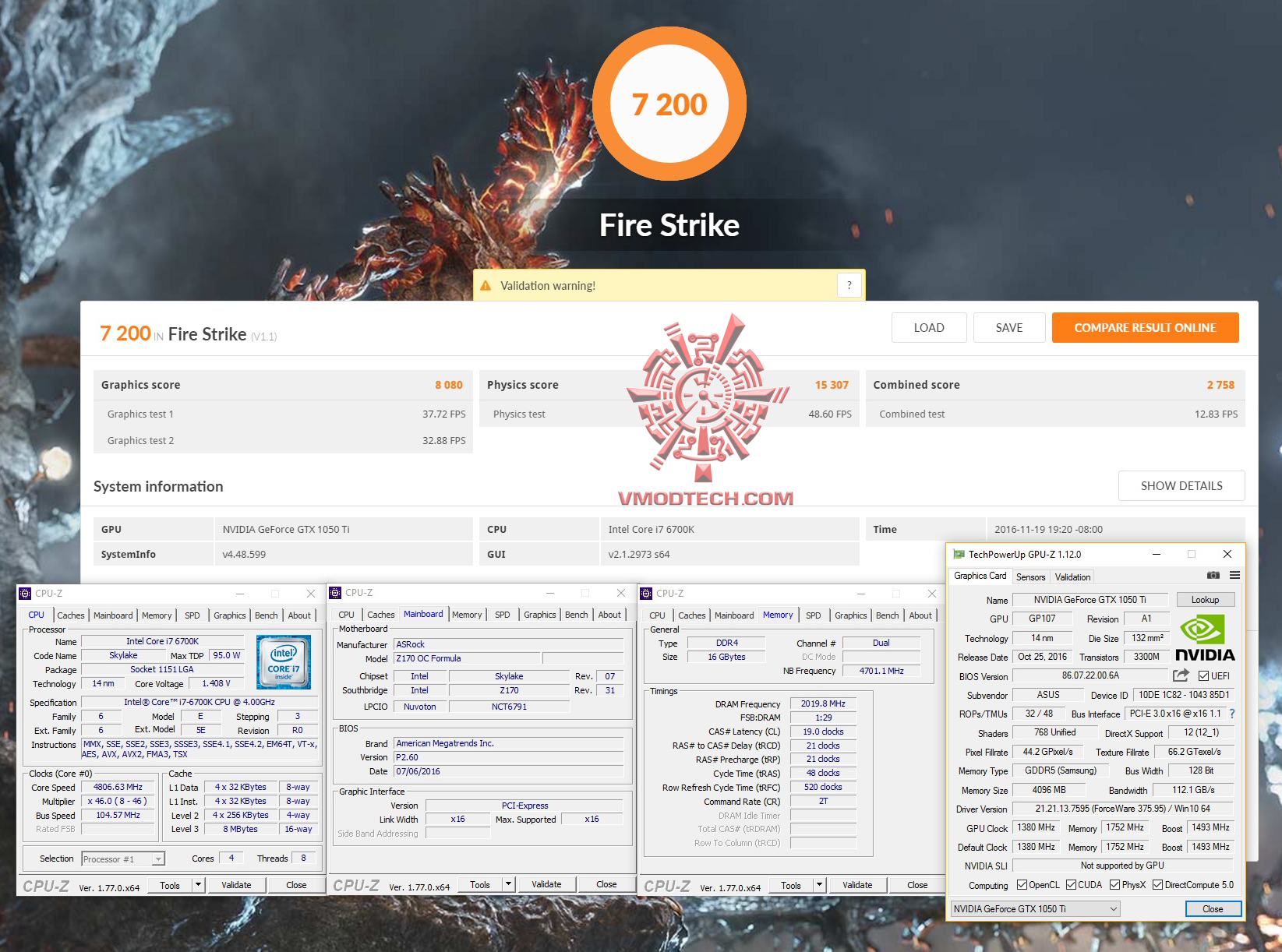Viewport: 1282px width, 952px height.
Task: Click the GPU Clock value 1380 MHz
Action: pos(1036,827)
